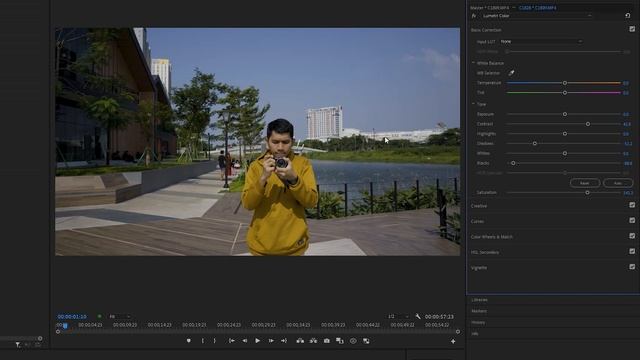The image size is (640, 360).
Task: Open Comparison View icon
Action: [x=340, y=341]
